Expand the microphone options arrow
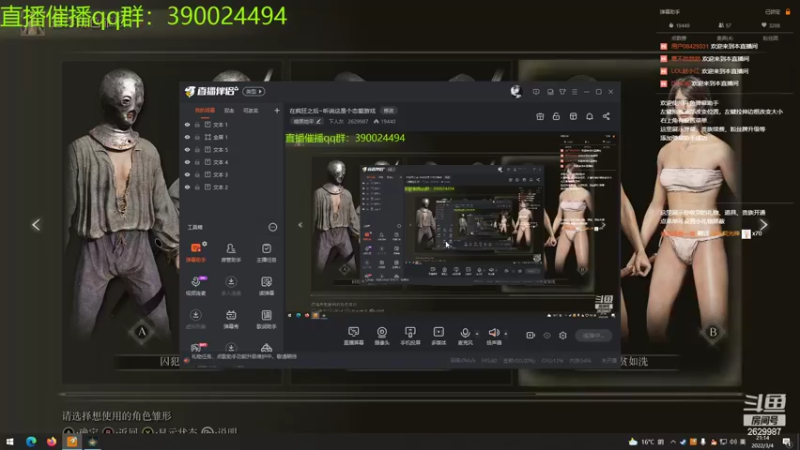 pyautogui.click(x=477, y=334)
